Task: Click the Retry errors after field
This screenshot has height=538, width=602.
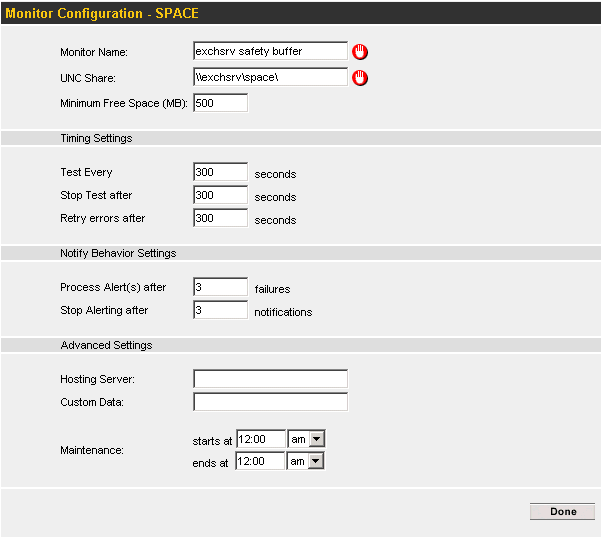Action: 221,218
